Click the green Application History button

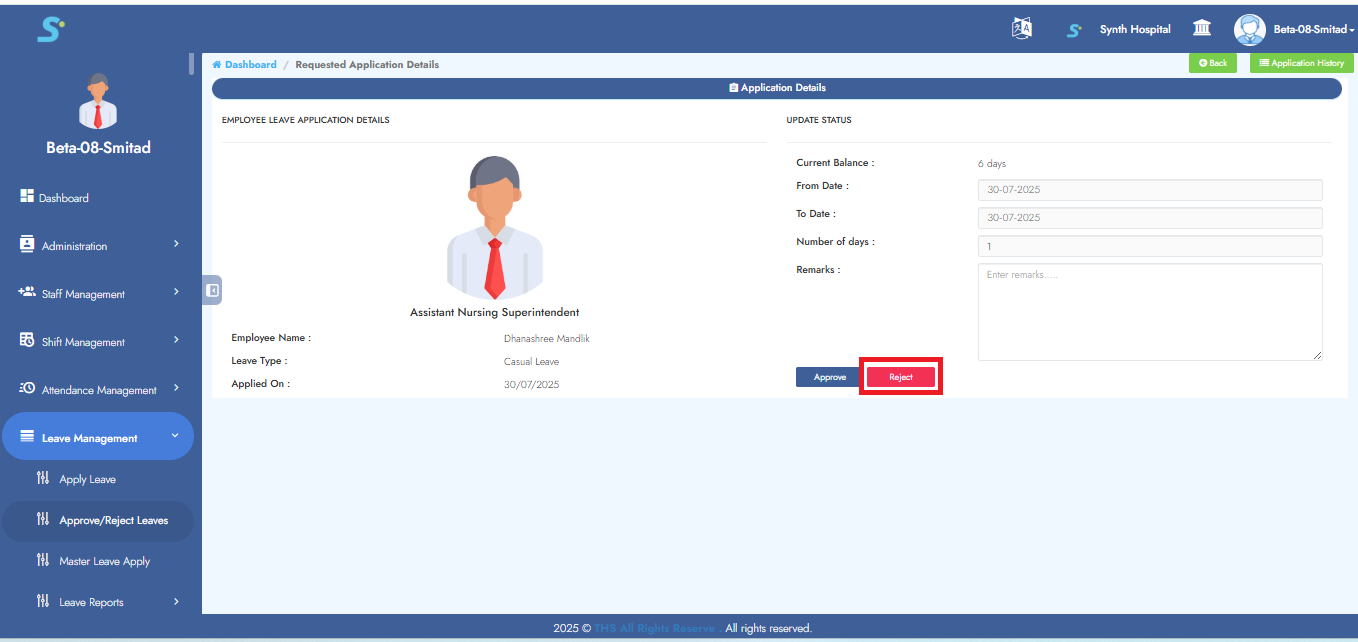(1301, 63)
